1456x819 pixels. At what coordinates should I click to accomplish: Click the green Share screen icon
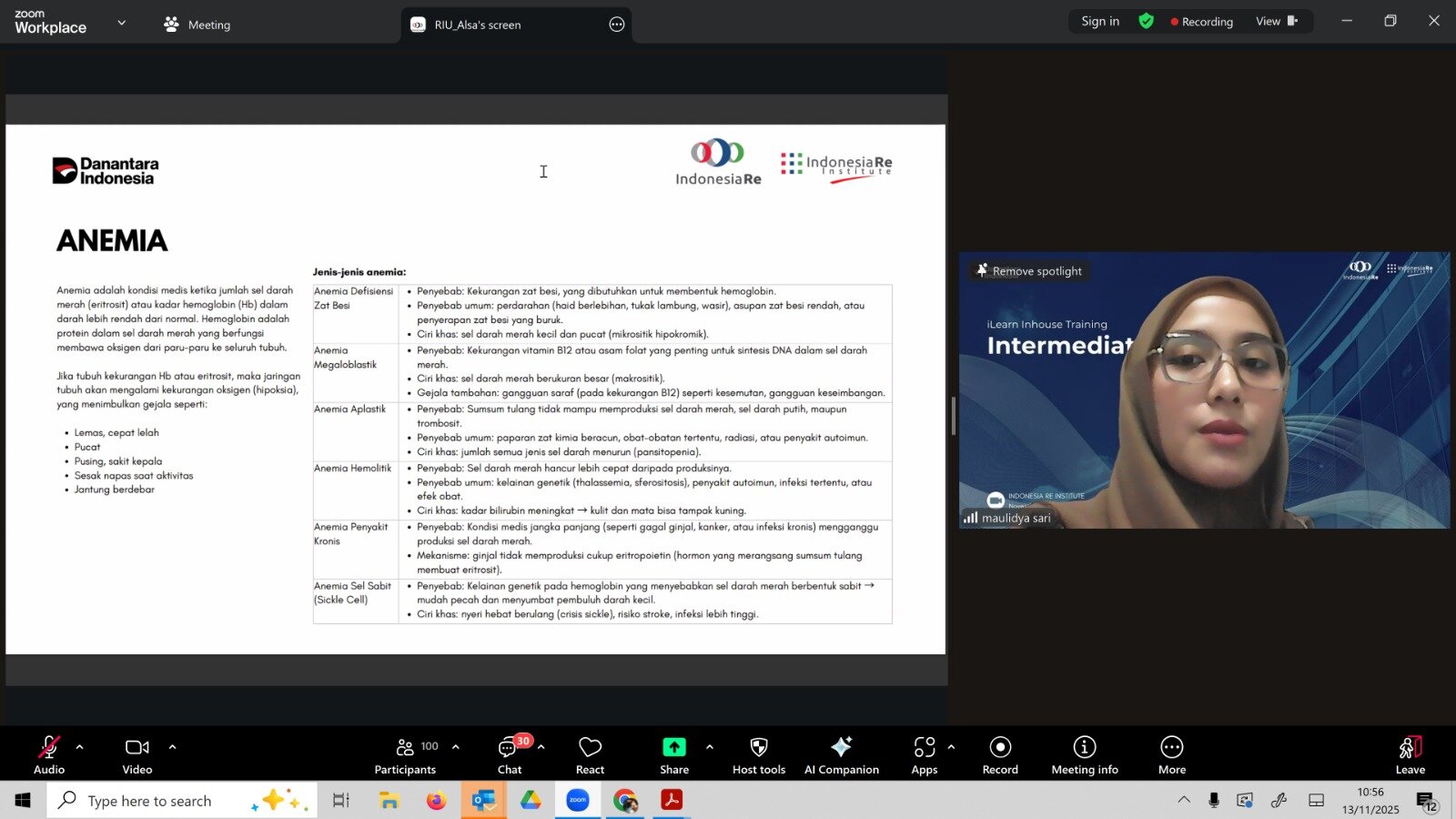674,747
